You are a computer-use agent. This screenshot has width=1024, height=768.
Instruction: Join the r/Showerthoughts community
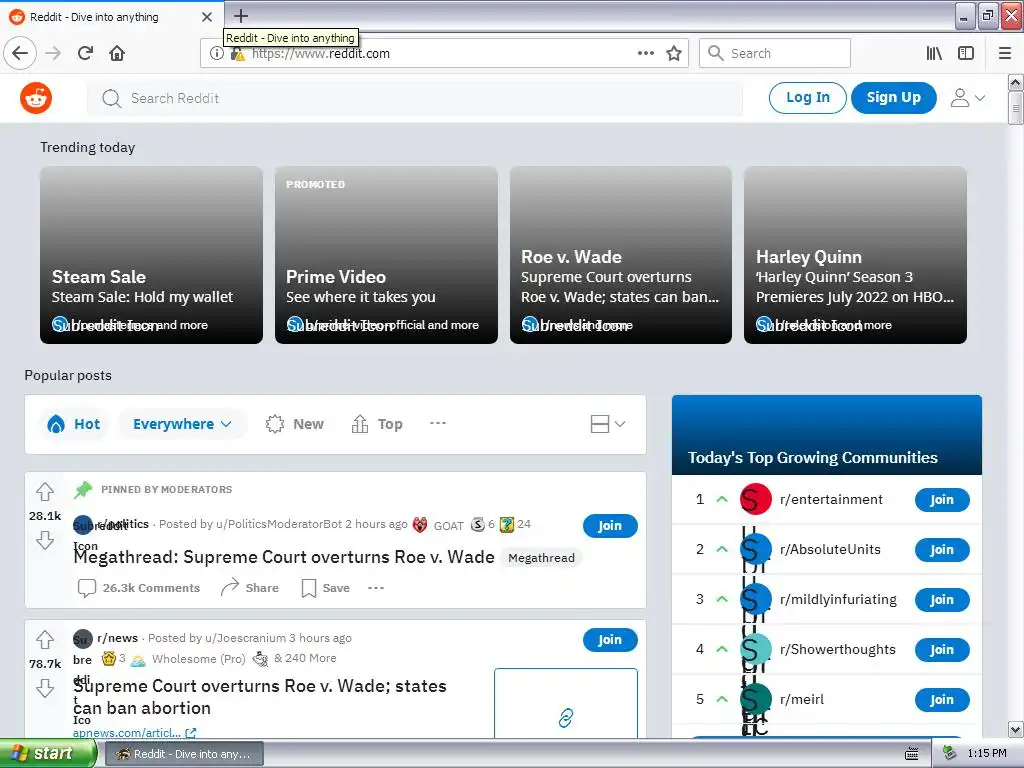(942, 650)
